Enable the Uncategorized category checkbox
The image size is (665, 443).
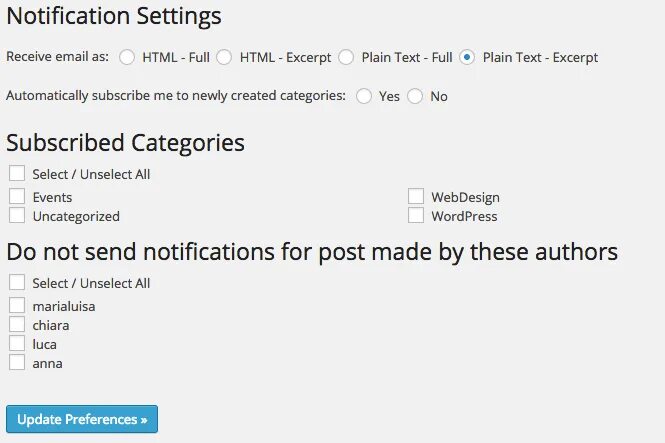pos(17,215)
